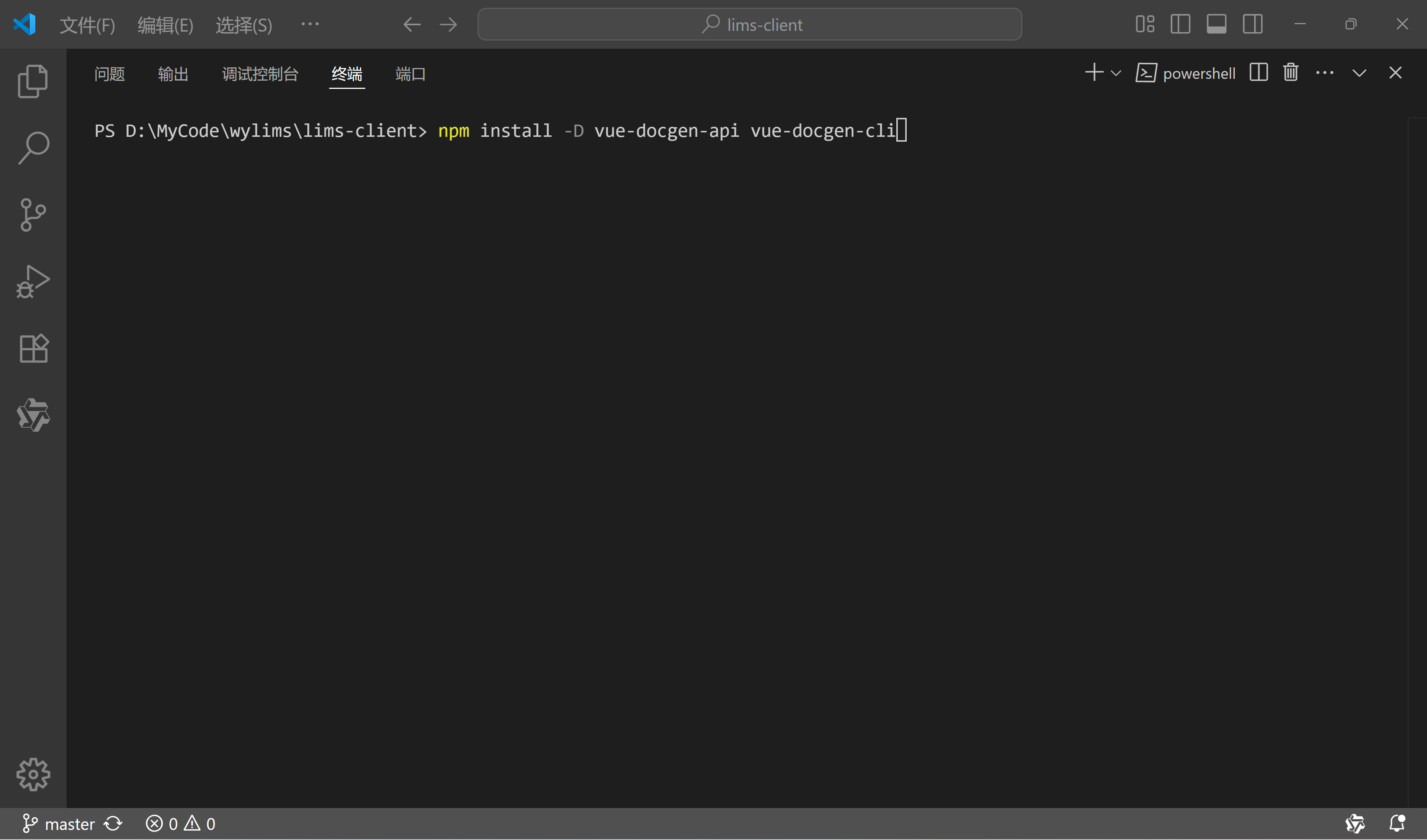Click the lims-client command search box
1427x840 pixels.
click(750, 24)
